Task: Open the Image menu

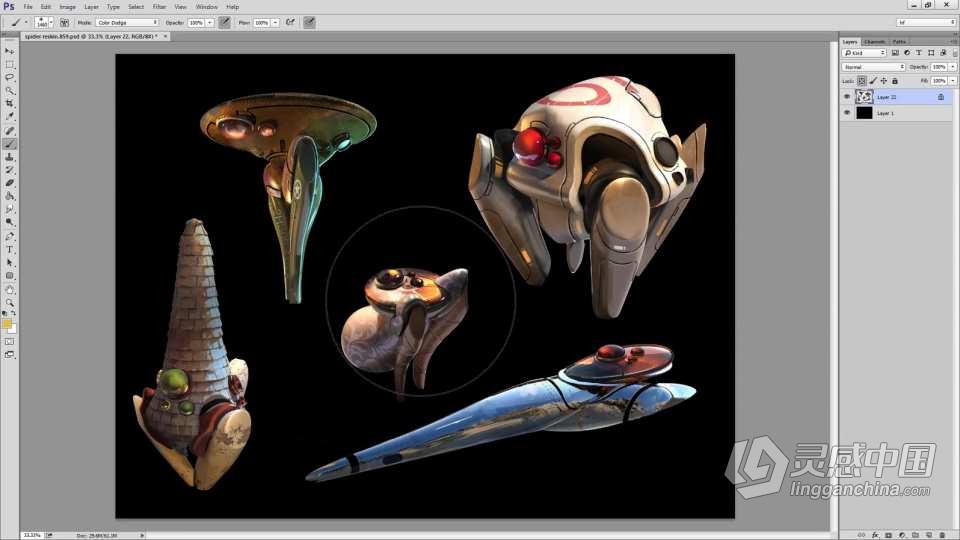Action: 67,7
